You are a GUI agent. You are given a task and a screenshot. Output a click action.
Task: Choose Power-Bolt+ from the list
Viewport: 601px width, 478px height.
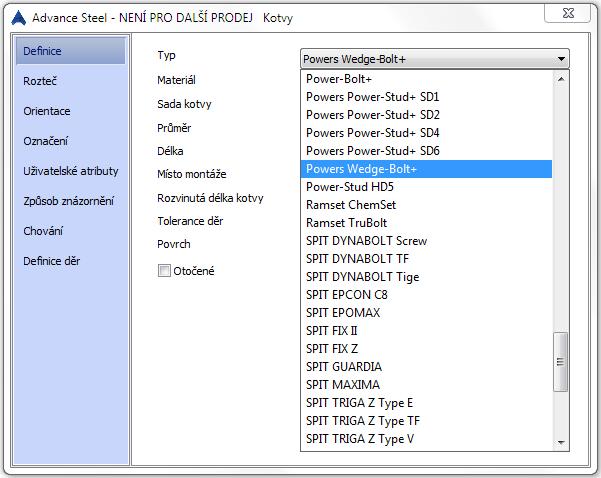[426, 79]
